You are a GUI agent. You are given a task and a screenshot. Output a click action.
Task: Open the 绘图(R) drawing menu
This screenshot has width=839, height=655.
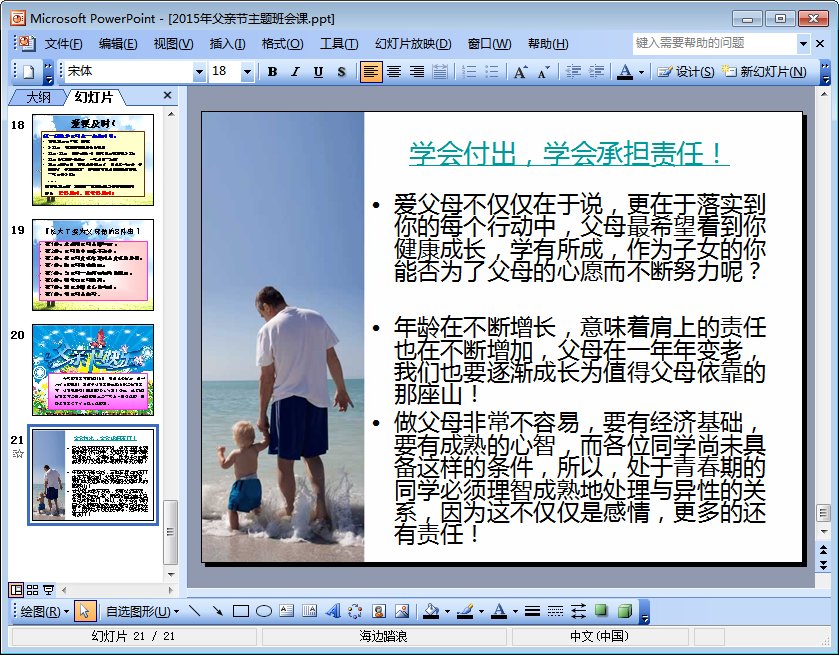point(44,611)
